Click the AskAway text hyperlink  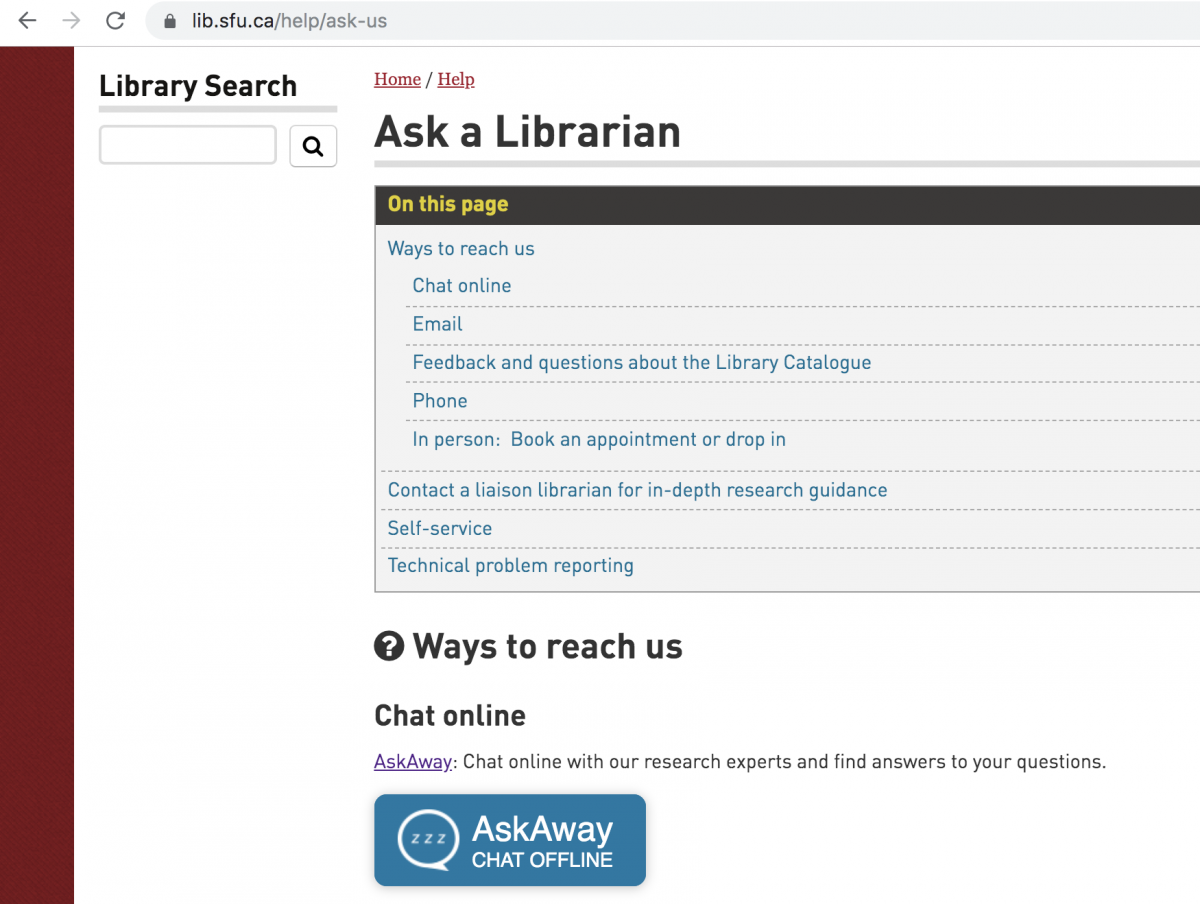point(412,762)
